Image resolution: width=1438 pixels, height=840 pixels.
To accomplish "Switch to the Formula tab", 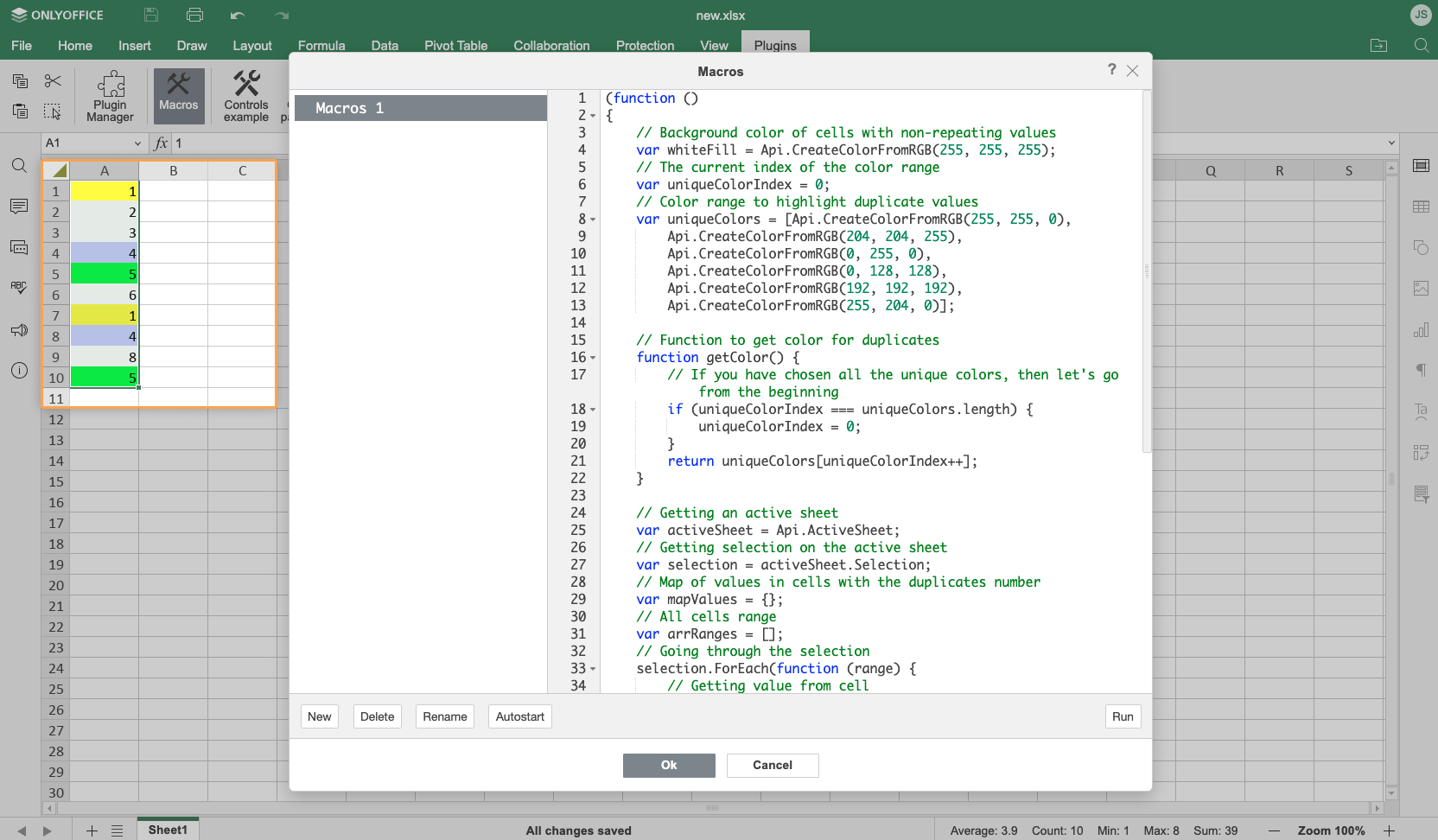I will pos(321,46).
